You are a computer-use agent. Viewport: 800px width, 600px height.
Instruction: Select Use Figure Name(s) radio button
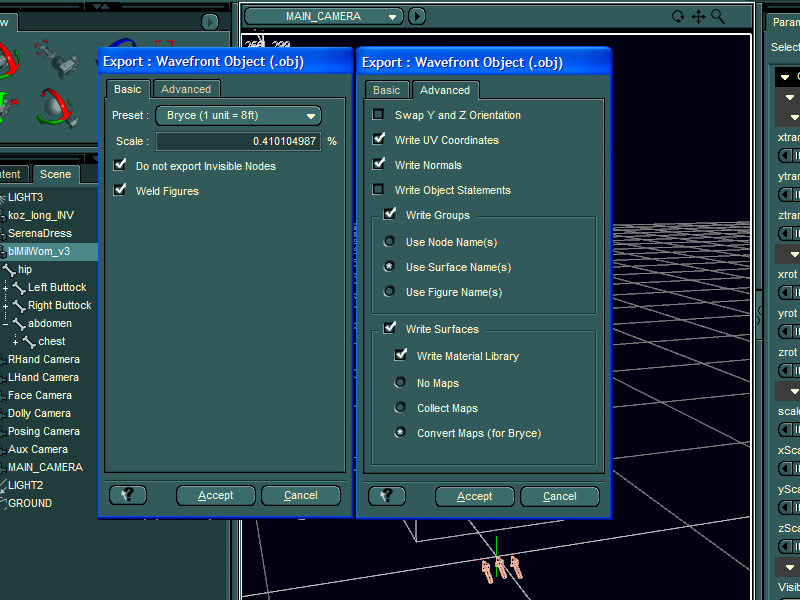[x=389, y=291]
